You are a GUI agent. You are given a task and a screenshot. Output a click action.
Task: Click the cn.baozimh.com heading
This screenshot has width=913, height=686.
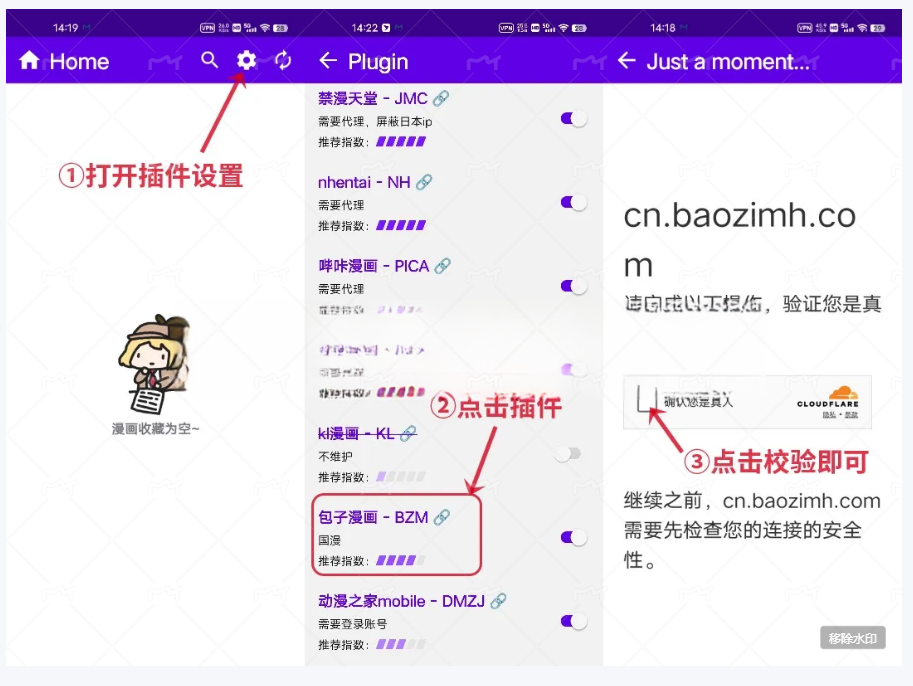[739, 239]
